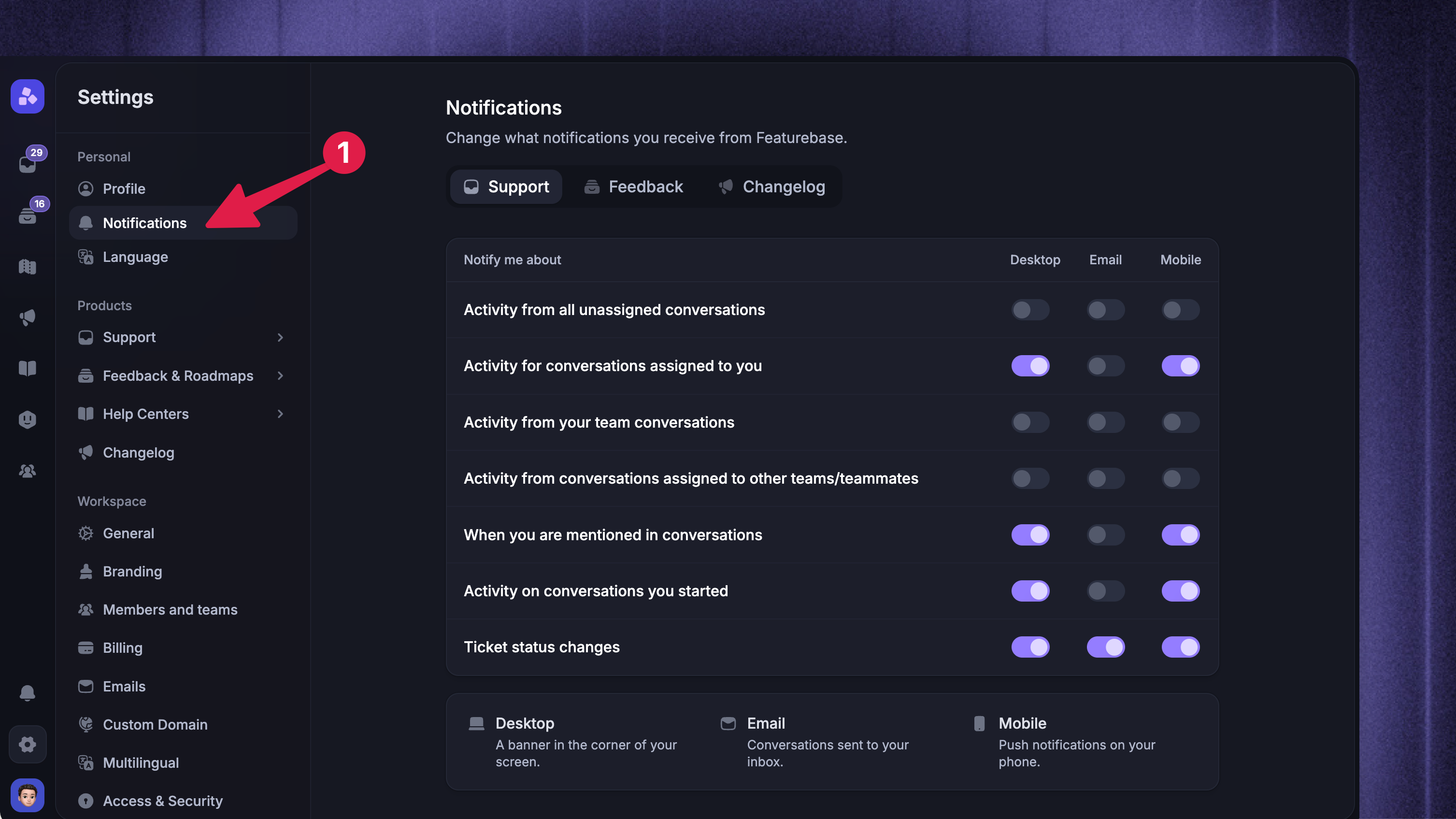Turn off Mobile for mentions in conversations
The height and width of the screenshot is (819, 1456).
(1180, 535)
